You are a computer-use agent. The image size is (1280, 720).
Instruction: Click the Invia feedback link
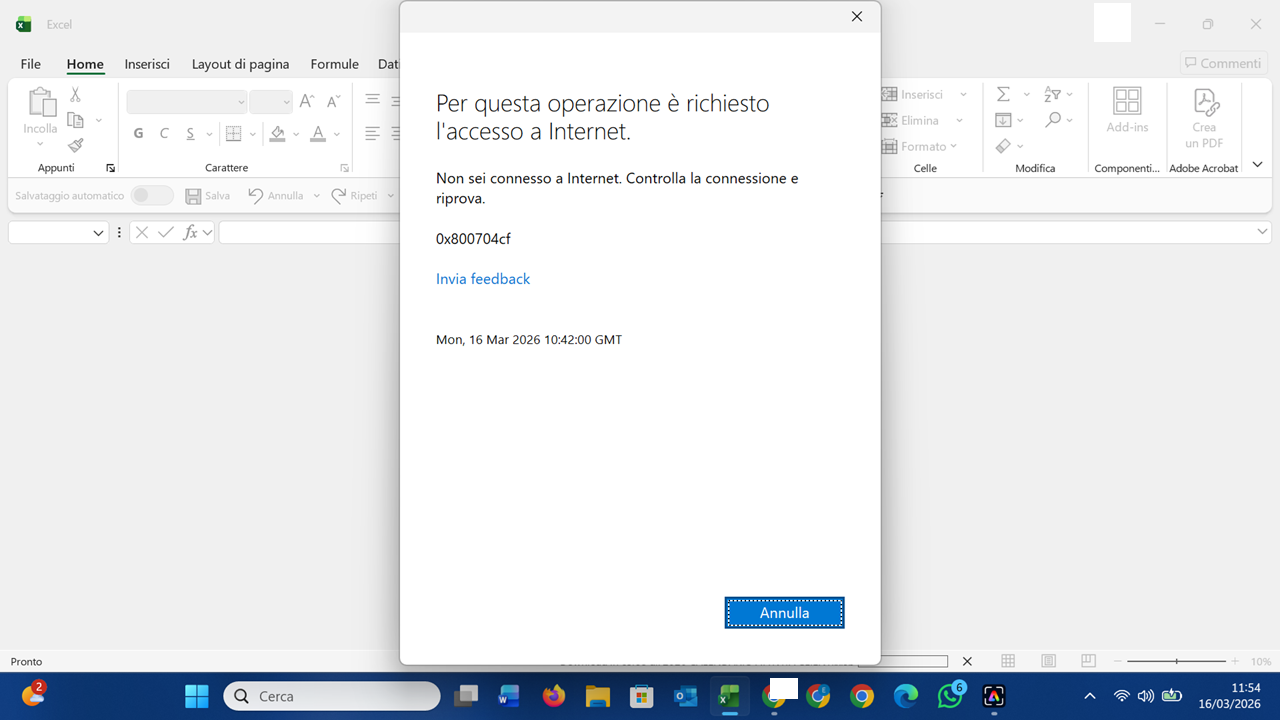pos(483,279)
